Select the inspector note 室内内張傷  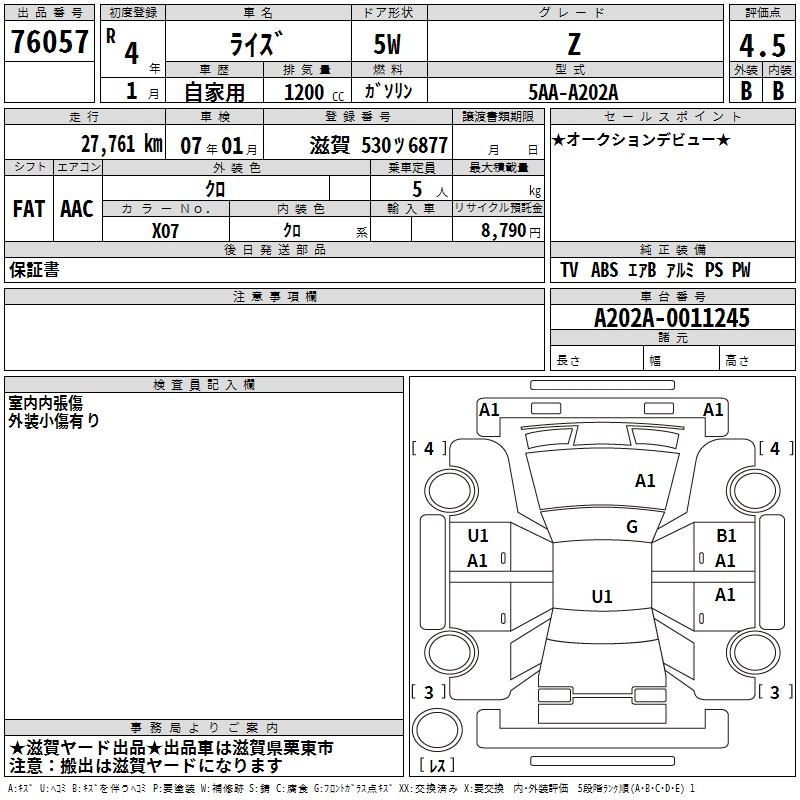45,403
